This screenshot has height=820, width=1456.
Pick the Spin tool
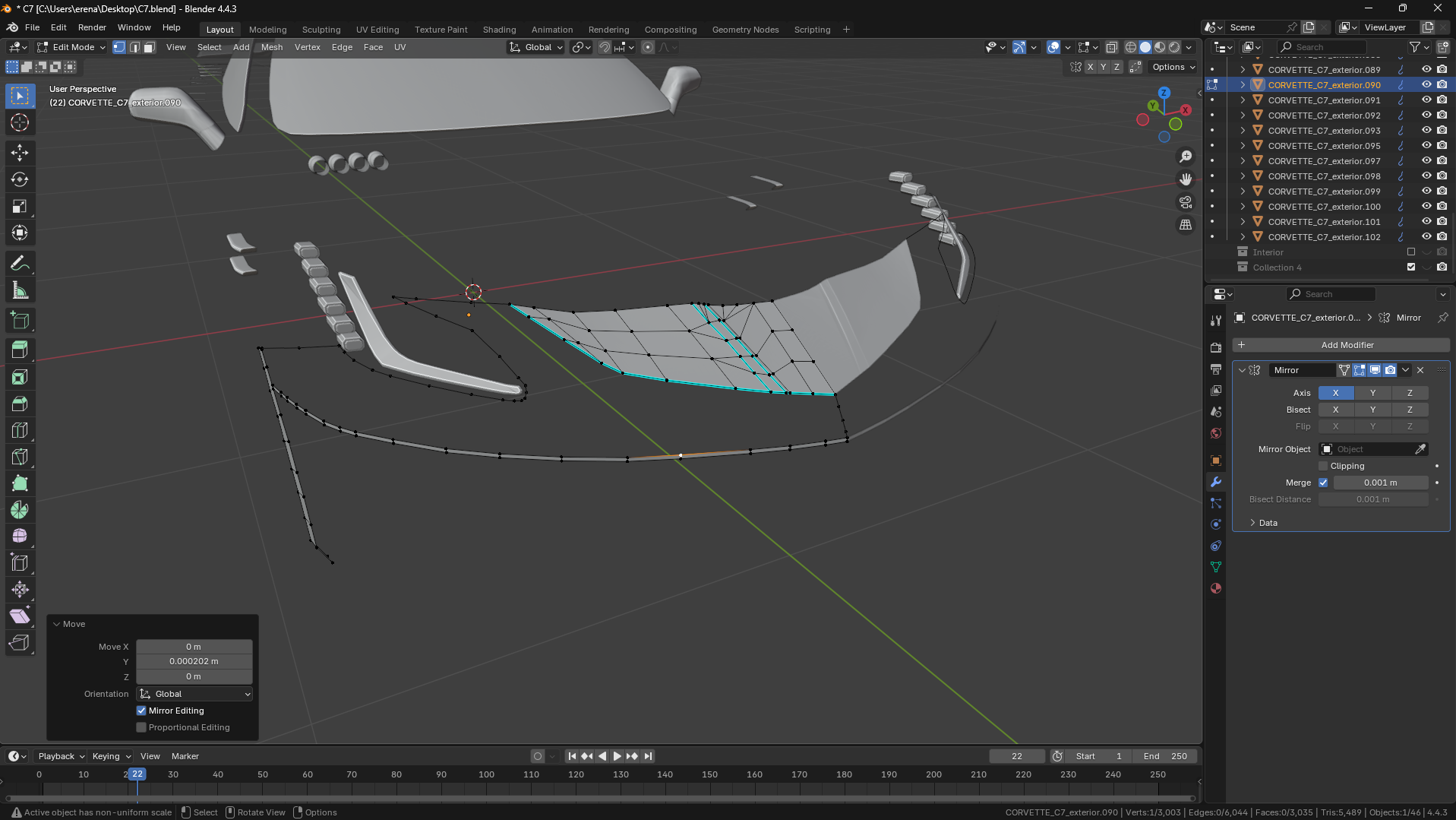pyautogui.click(x=20, y=510)
